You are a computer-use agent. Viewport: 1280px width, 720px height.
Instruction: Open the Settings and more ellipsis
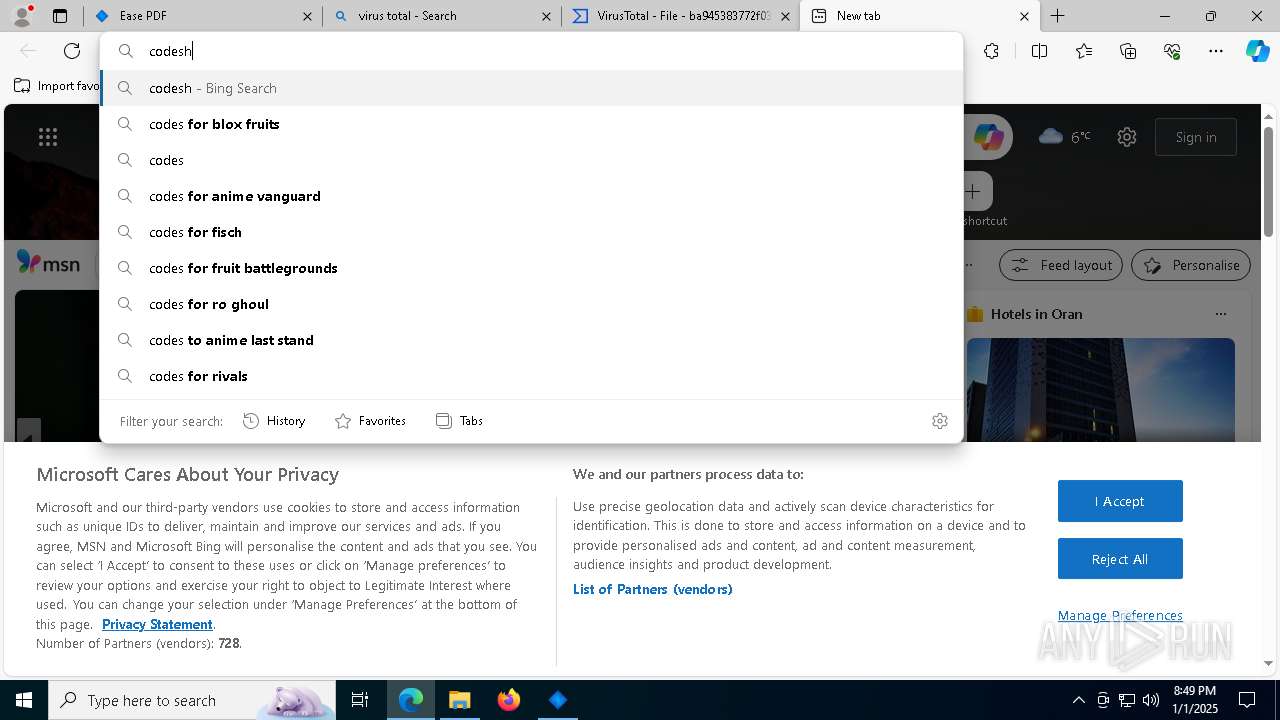pos(1216,51)
